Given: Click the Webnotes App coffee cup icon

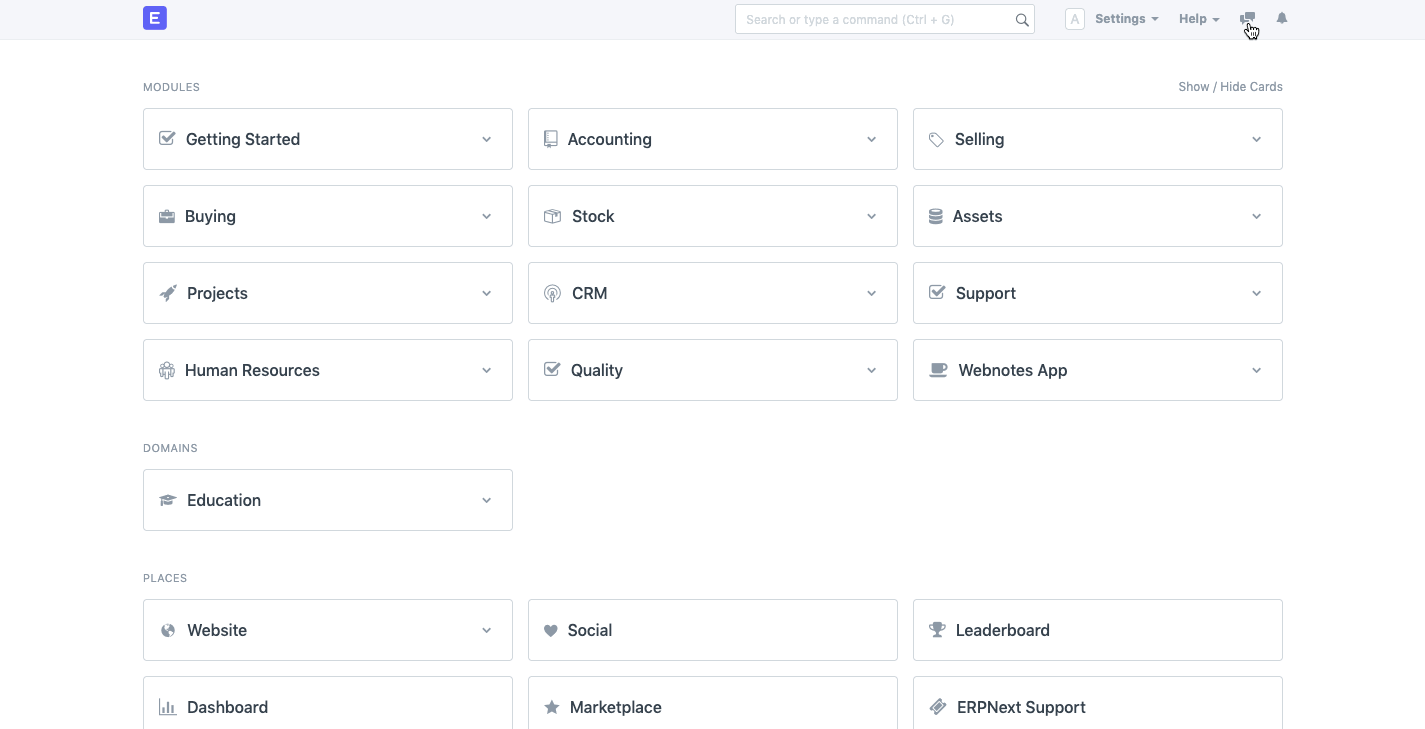Looking at the screenshot, I should [938, 370].
